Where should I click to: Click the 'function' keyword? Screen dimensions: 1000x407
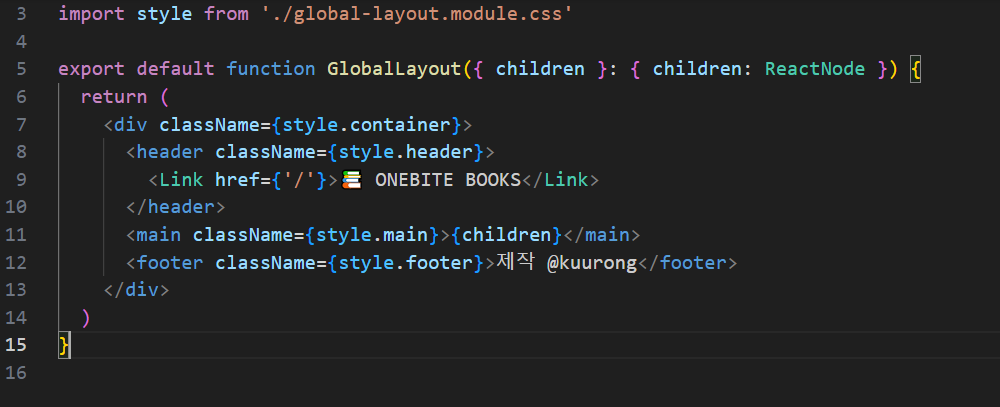click(x=271, y=69)
